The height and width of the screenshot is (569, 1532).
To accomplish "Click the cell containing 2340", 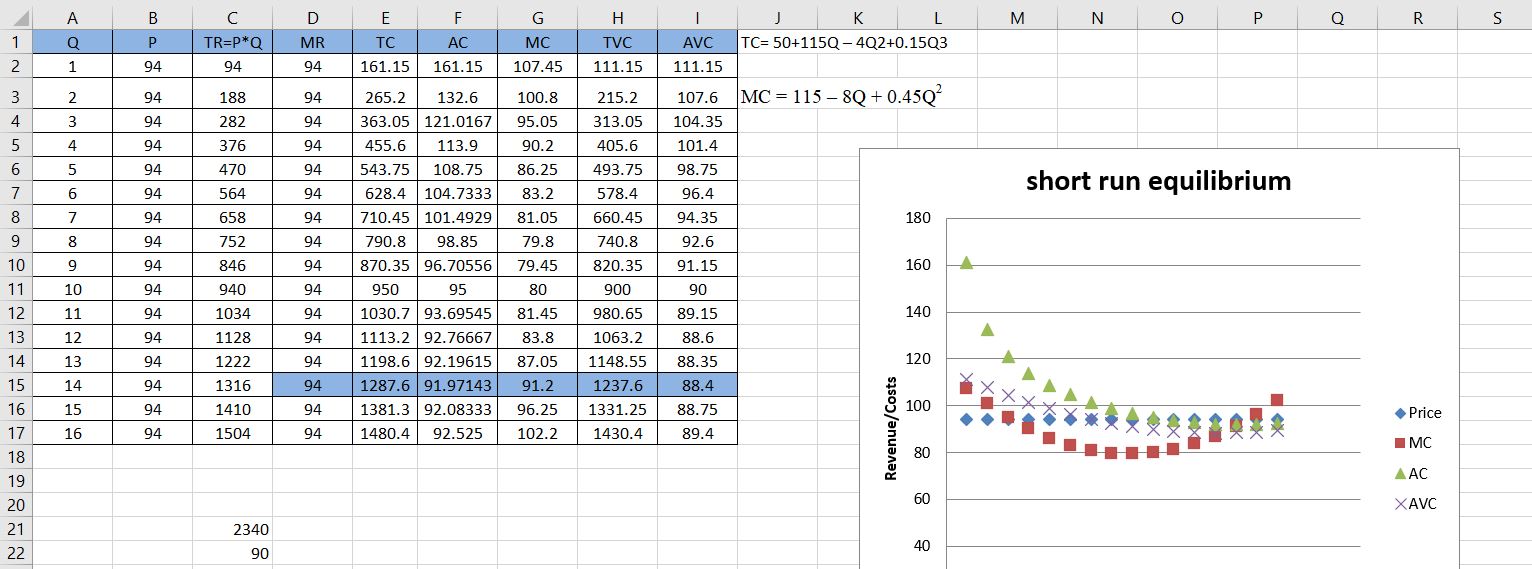I will pos(232,529).
